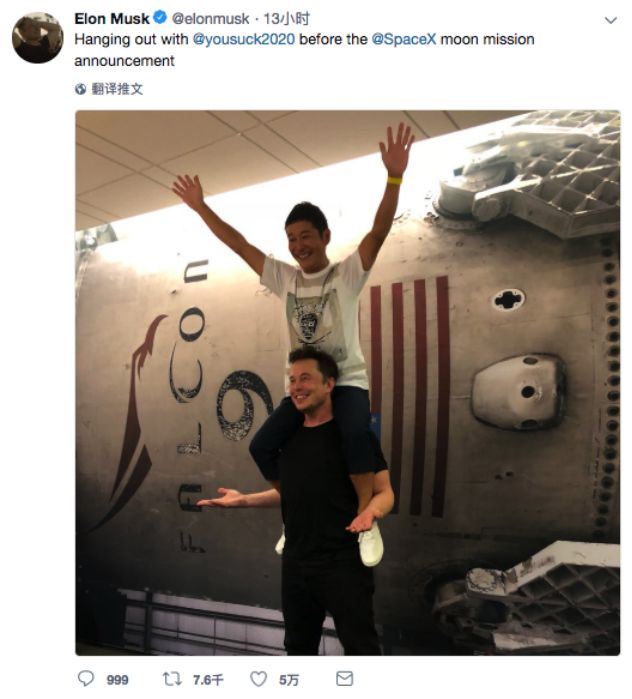The image size is (632, 699).
Task: Reply using the speech bubble icon
Action: (86, 678)
